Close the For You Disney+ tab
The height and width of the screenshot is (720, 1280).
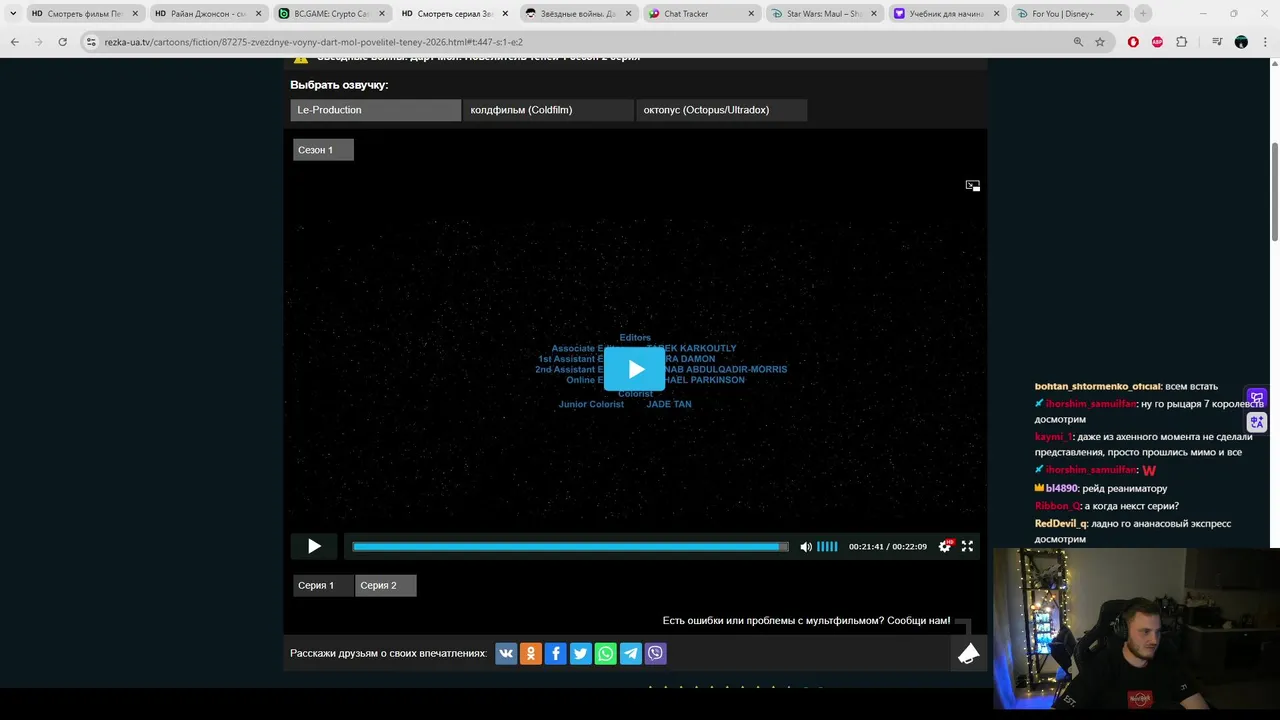[x=1119, y=14]
